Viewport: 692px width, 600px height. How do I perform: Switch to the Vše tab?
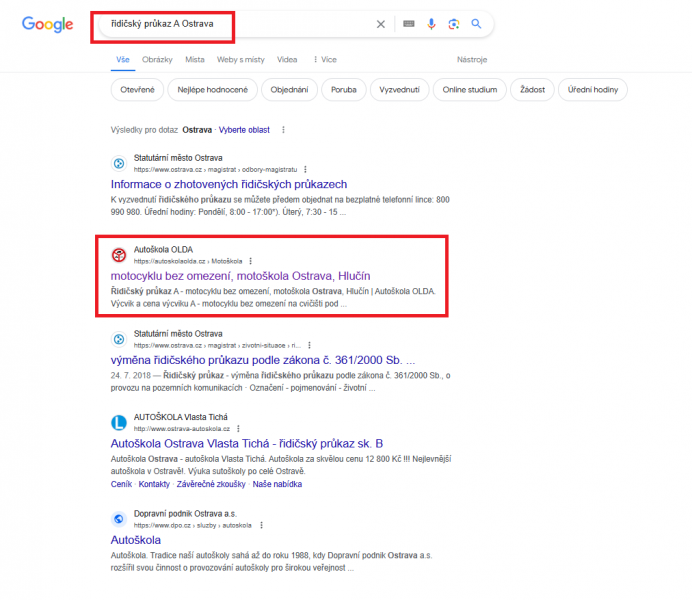[123, 60]
